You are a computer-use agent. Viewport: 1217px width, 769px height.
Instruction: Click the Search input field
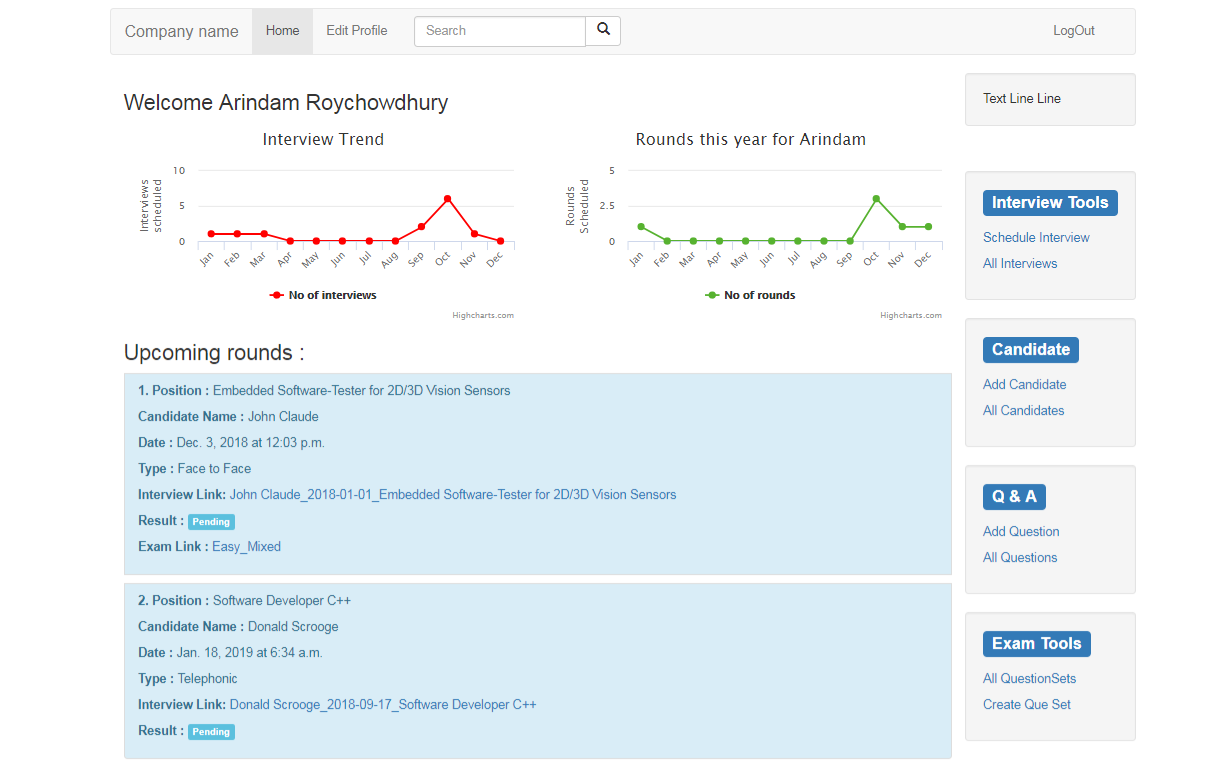click(x=499, y=31)
